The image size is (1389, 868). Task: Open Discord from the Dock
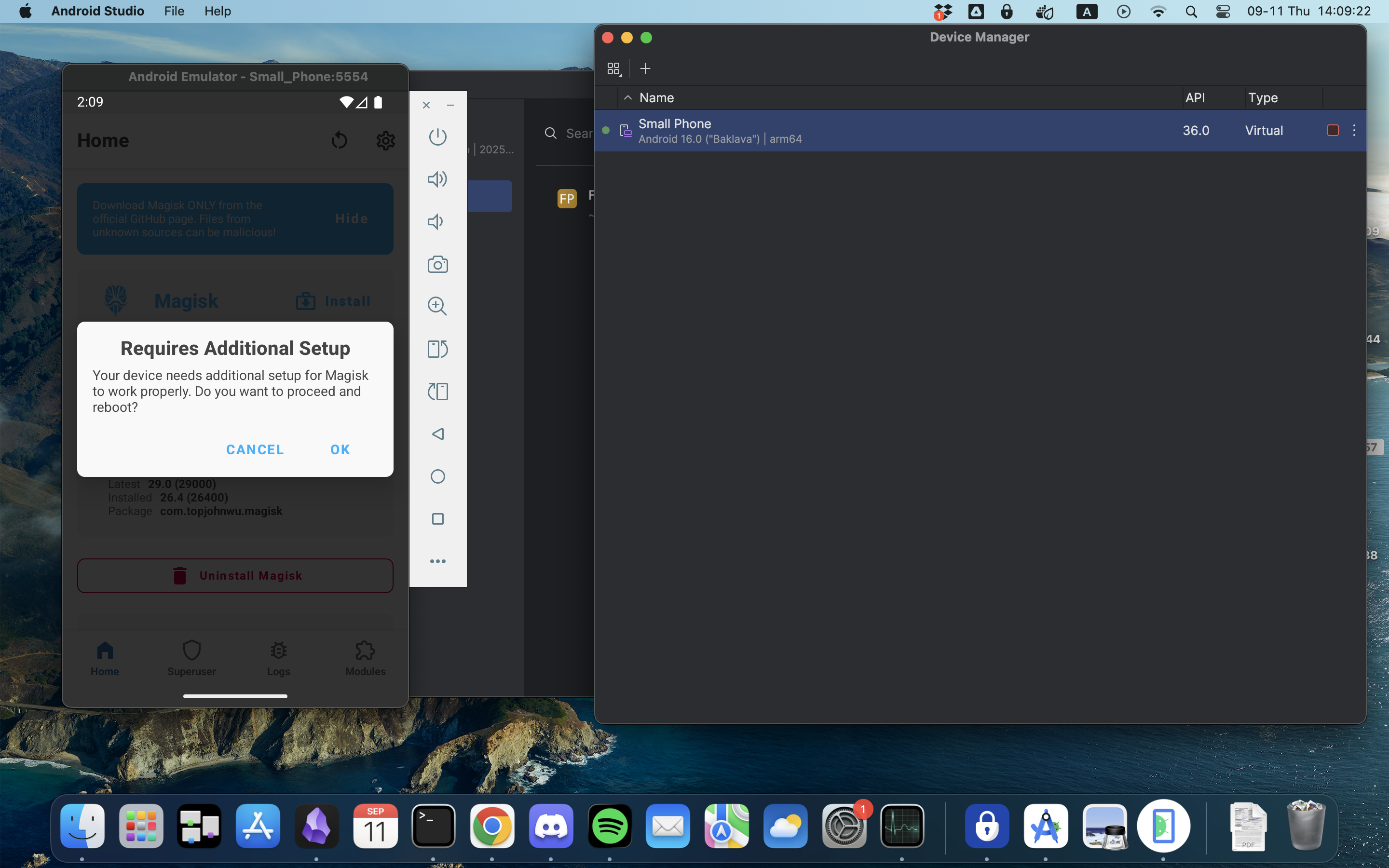click(551, 826)
